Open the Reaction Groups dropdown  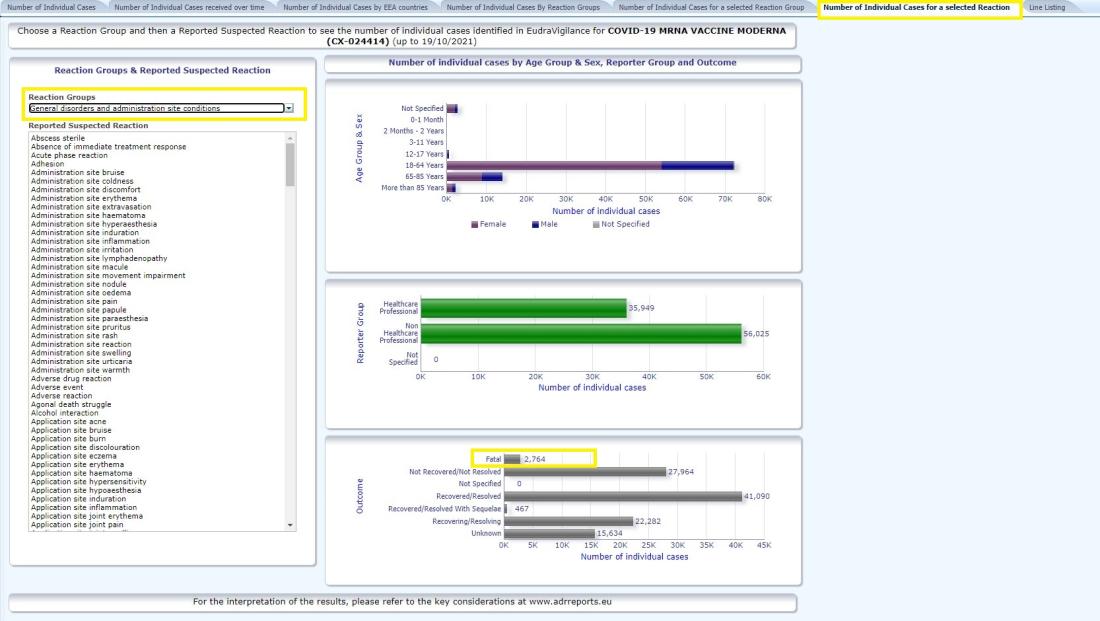coord(289,108)
